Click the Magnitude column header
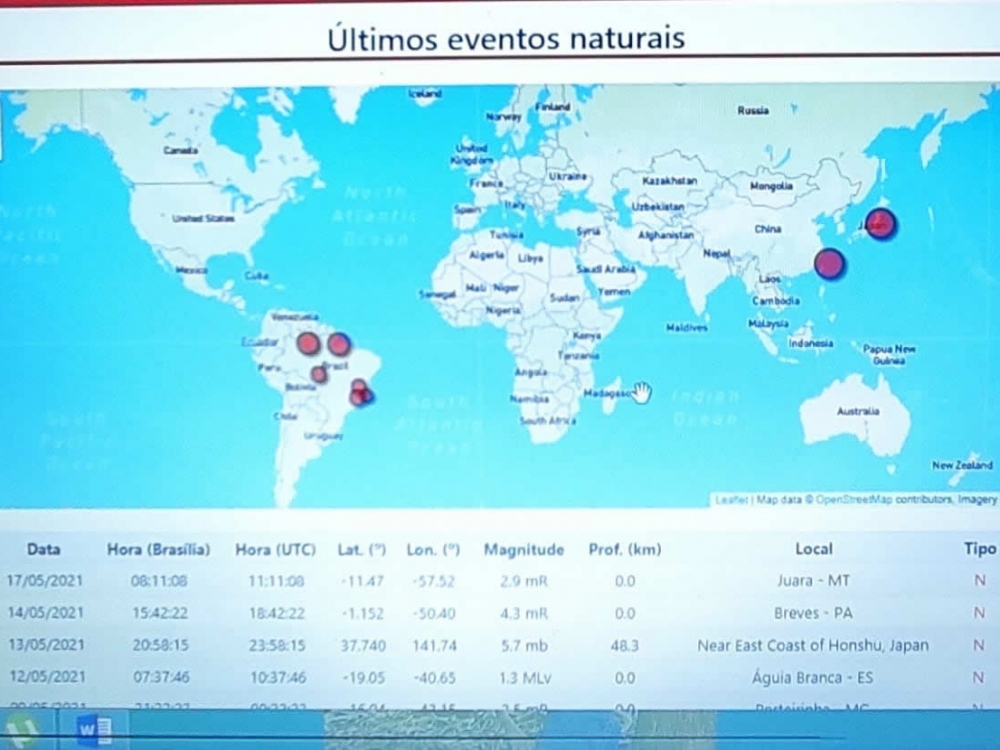Screen dimensions: 1000x750 524,549
